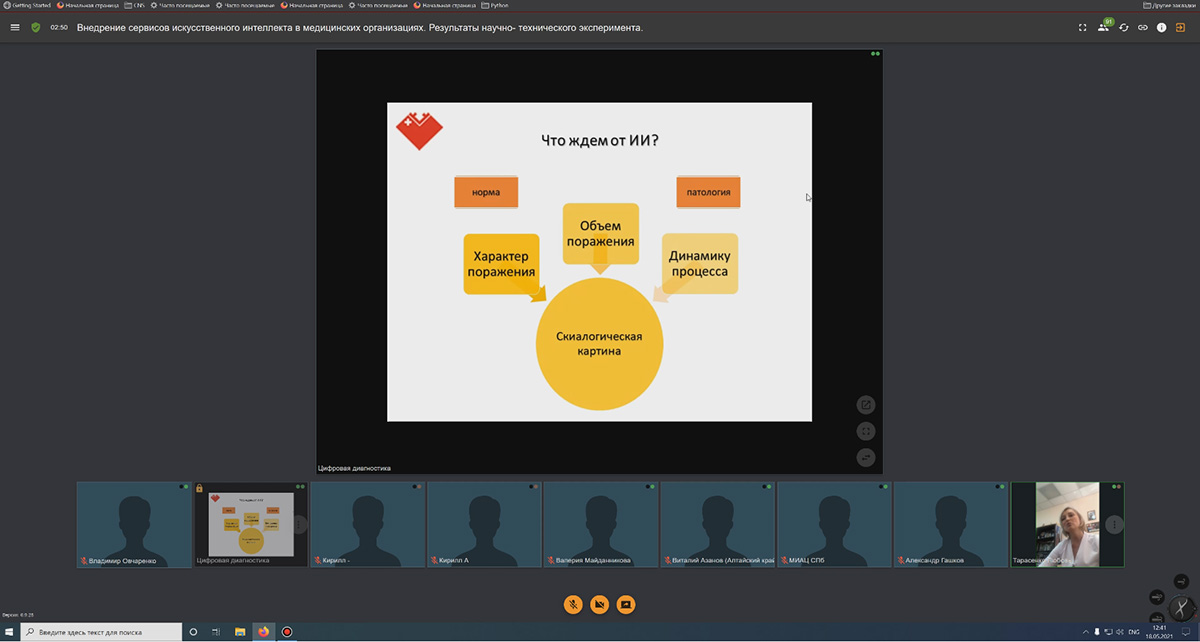
Task: Select Александр Гашков participant tile
Action: coord(950,525)
